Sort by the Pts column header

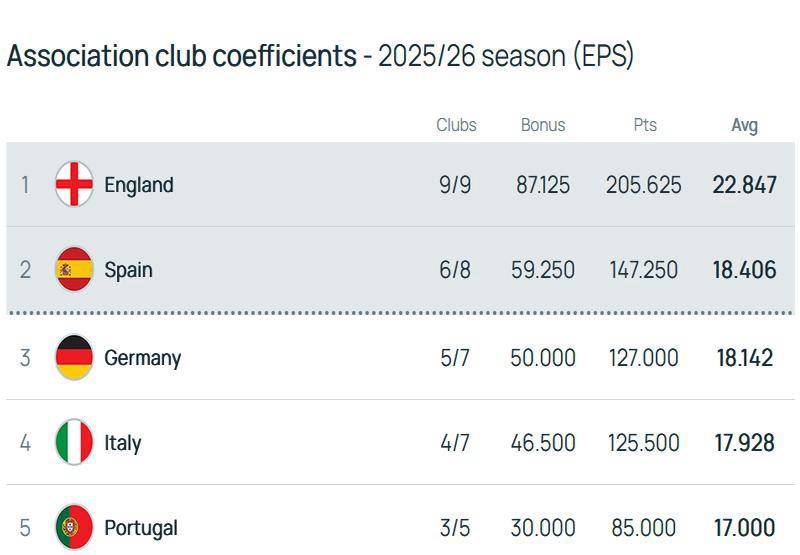point(645,125)
